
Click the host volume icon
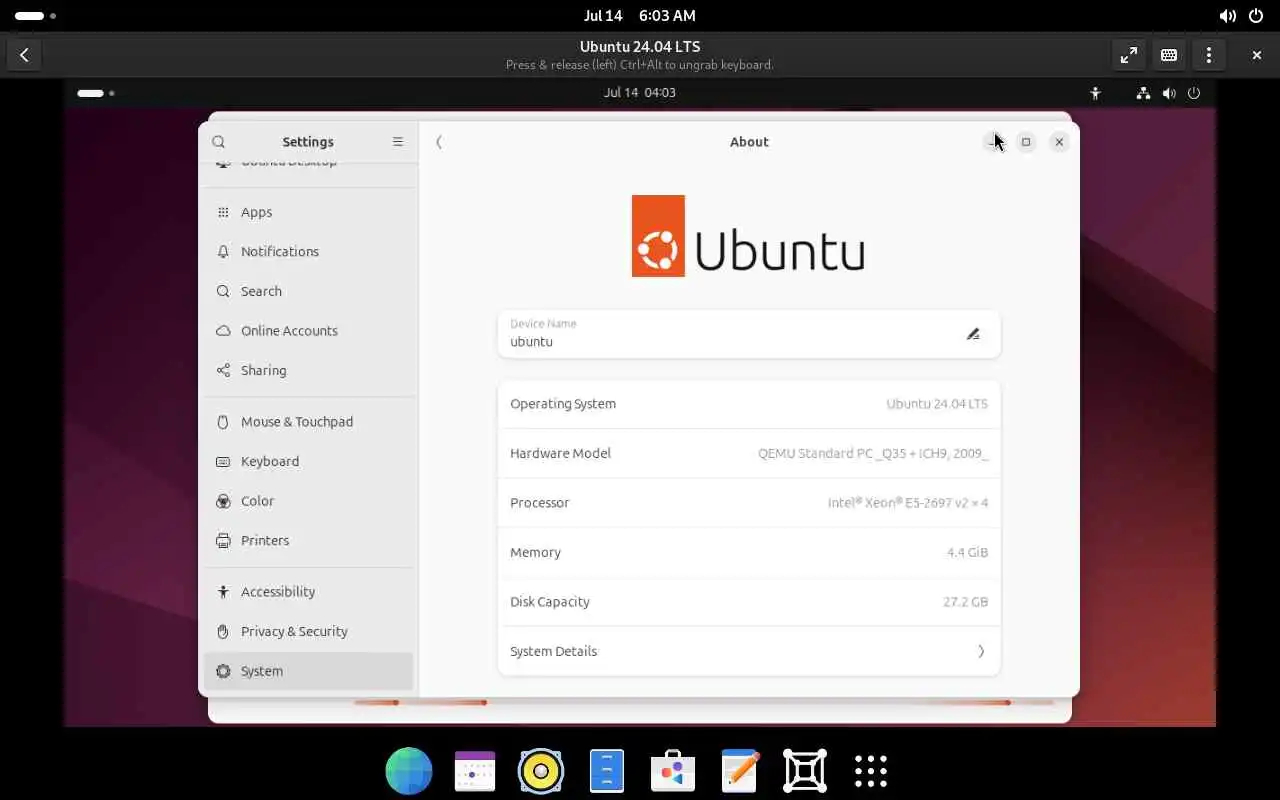point(1227,16)
